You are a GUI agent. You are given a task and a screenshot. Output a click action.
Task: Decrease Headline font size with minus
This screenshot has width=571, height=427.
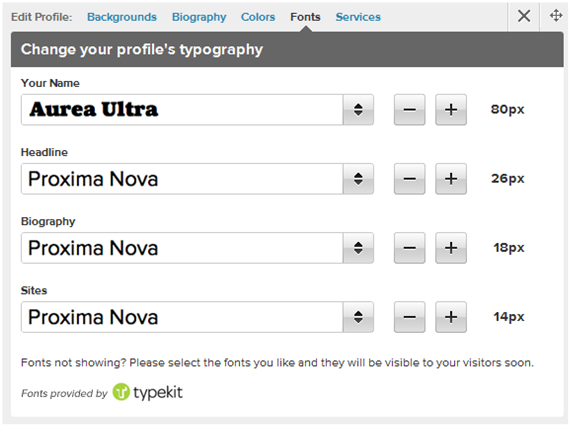pos(409,179)
